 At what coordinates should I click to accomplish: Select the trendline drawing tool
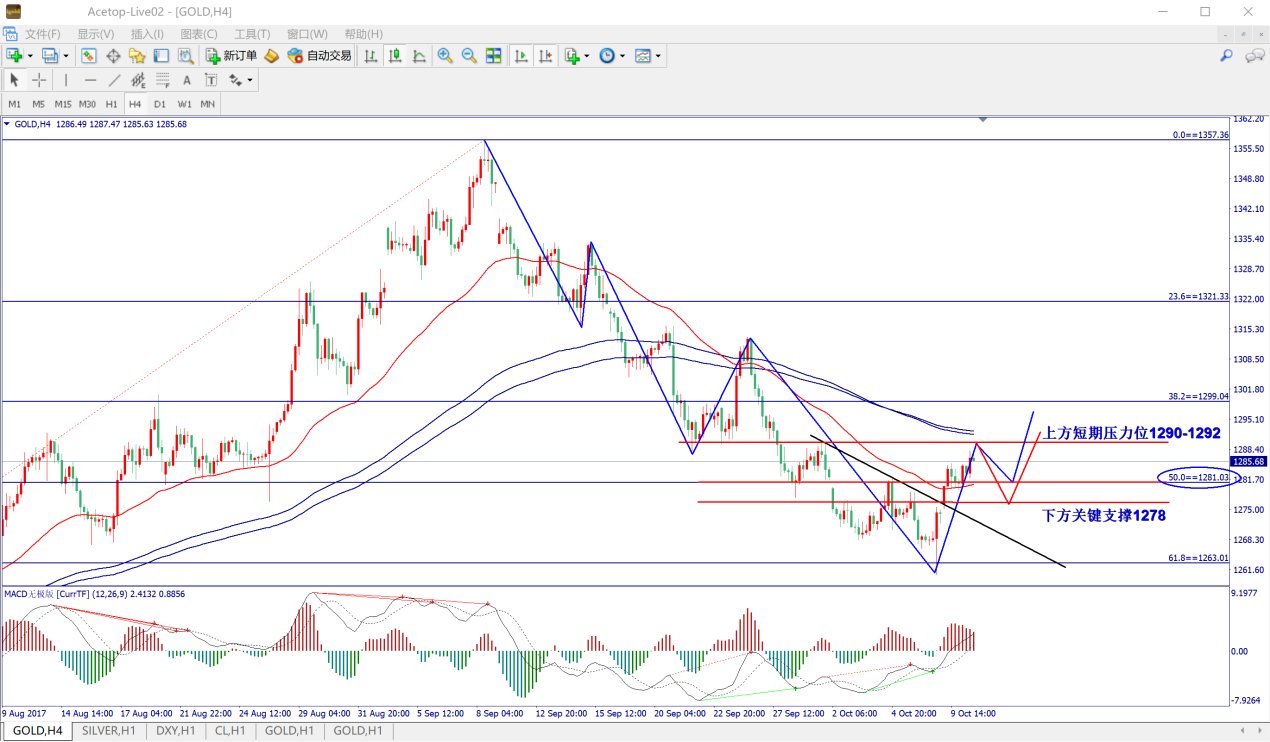pyautogui.click(x=114, y=80)
